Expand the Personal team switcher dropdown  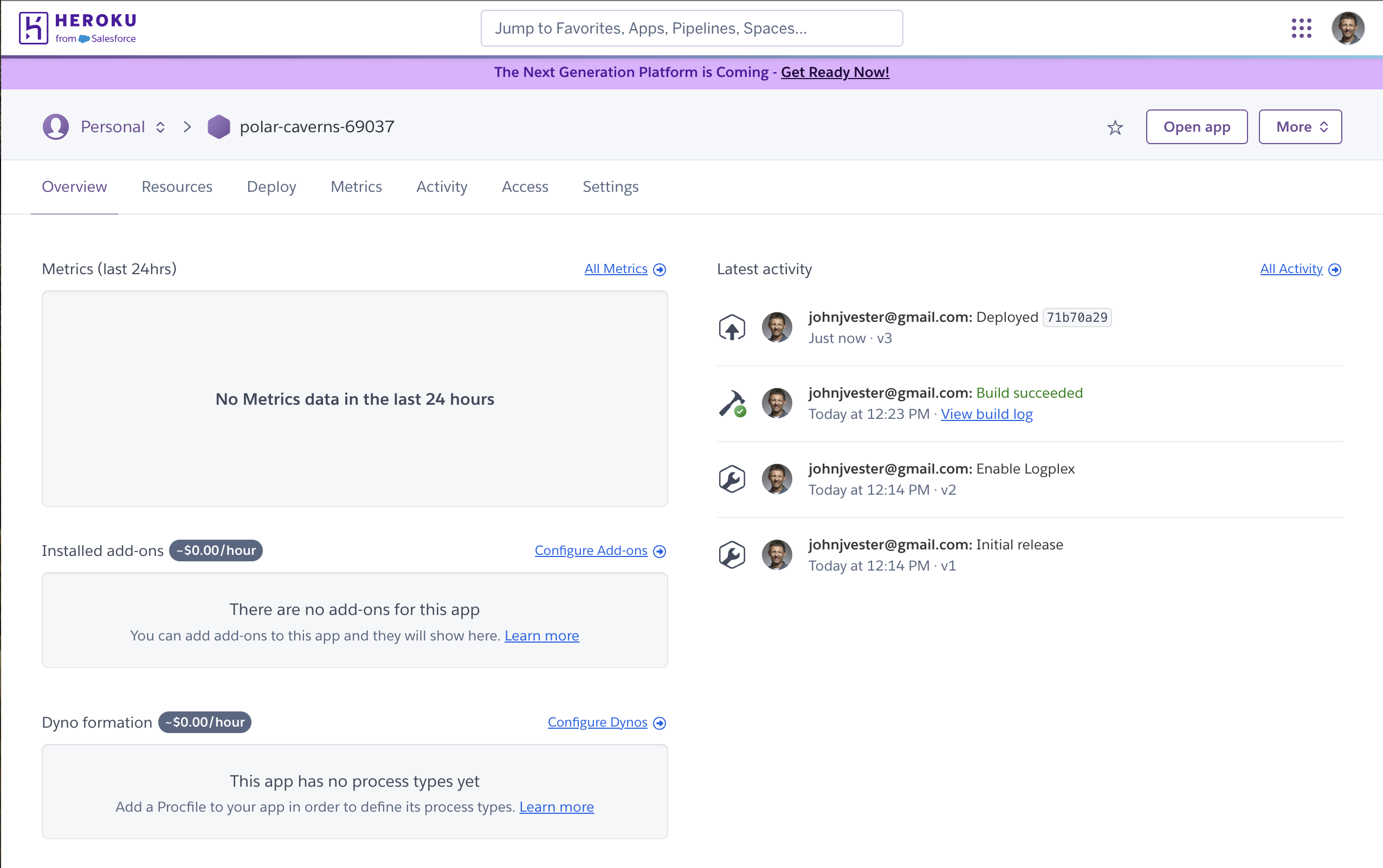coord(161,127)
